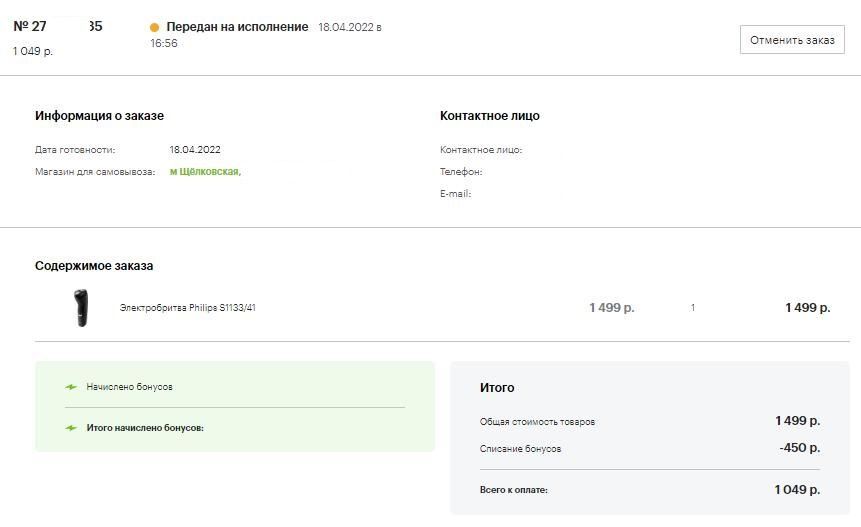The image size is (861, 527).
Task: Click the Дата готовности value 18.04.2022
Action: 195,150
